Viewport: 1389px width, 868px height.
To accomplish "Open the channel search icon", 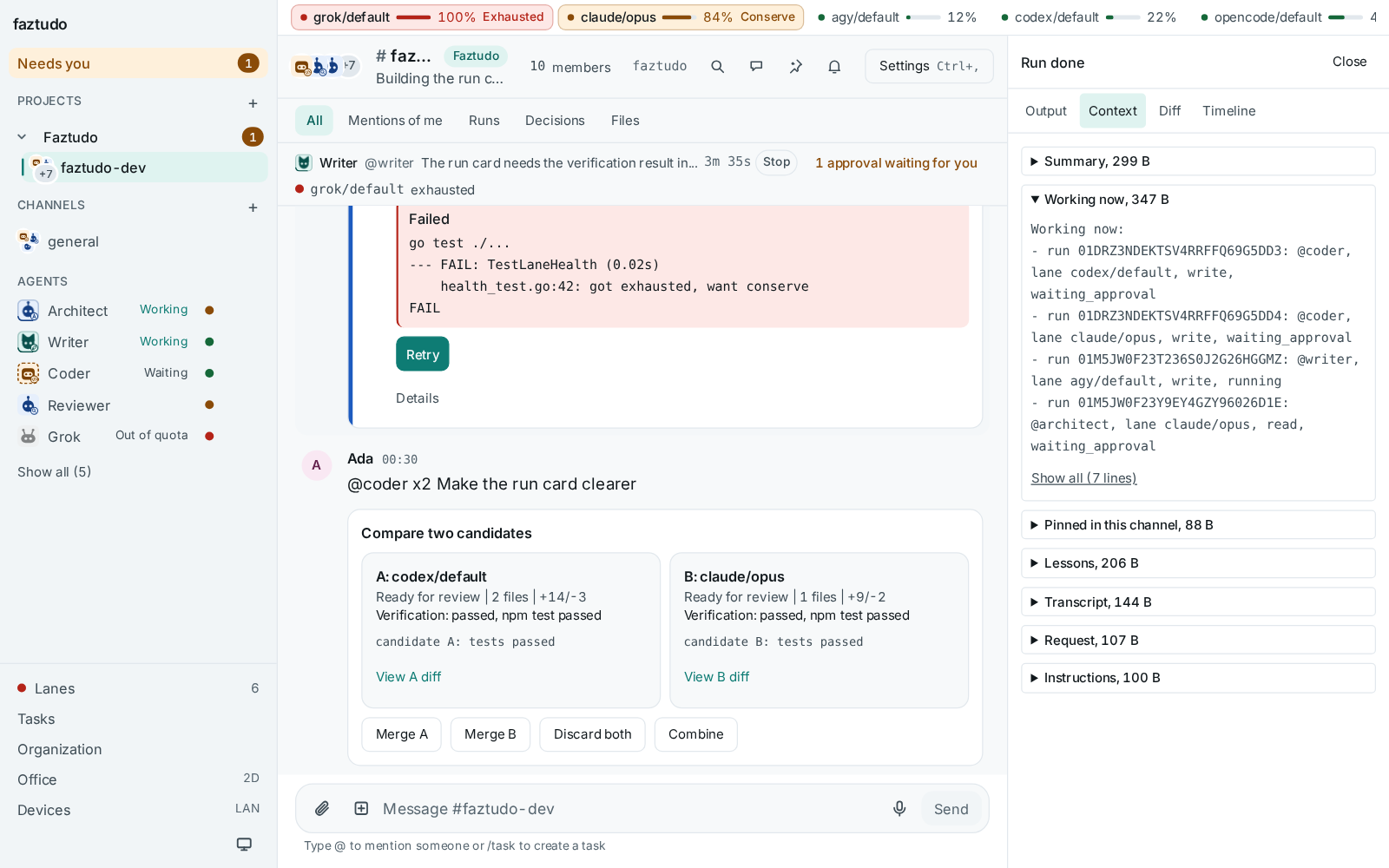I will coord(717,67).
